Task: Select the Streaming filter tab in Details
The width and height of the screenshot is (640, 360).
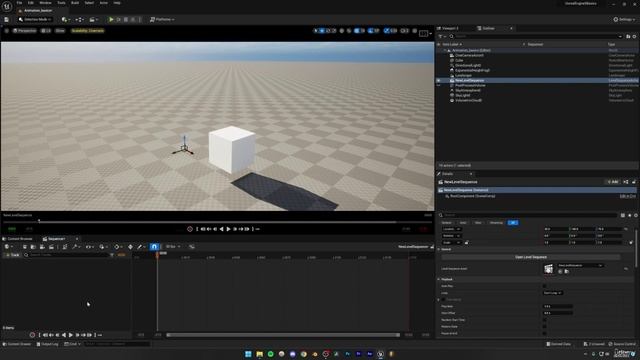Action: tap(496, 222)
